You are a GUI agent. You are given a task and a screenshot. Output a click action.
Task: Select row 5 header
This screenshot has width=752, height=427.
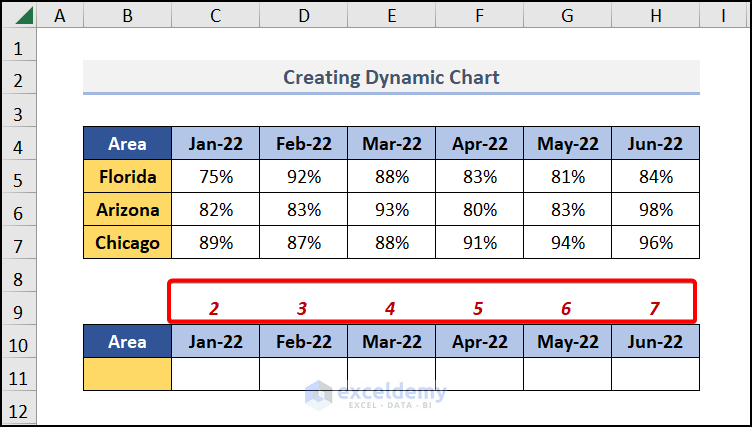point(19,177)
